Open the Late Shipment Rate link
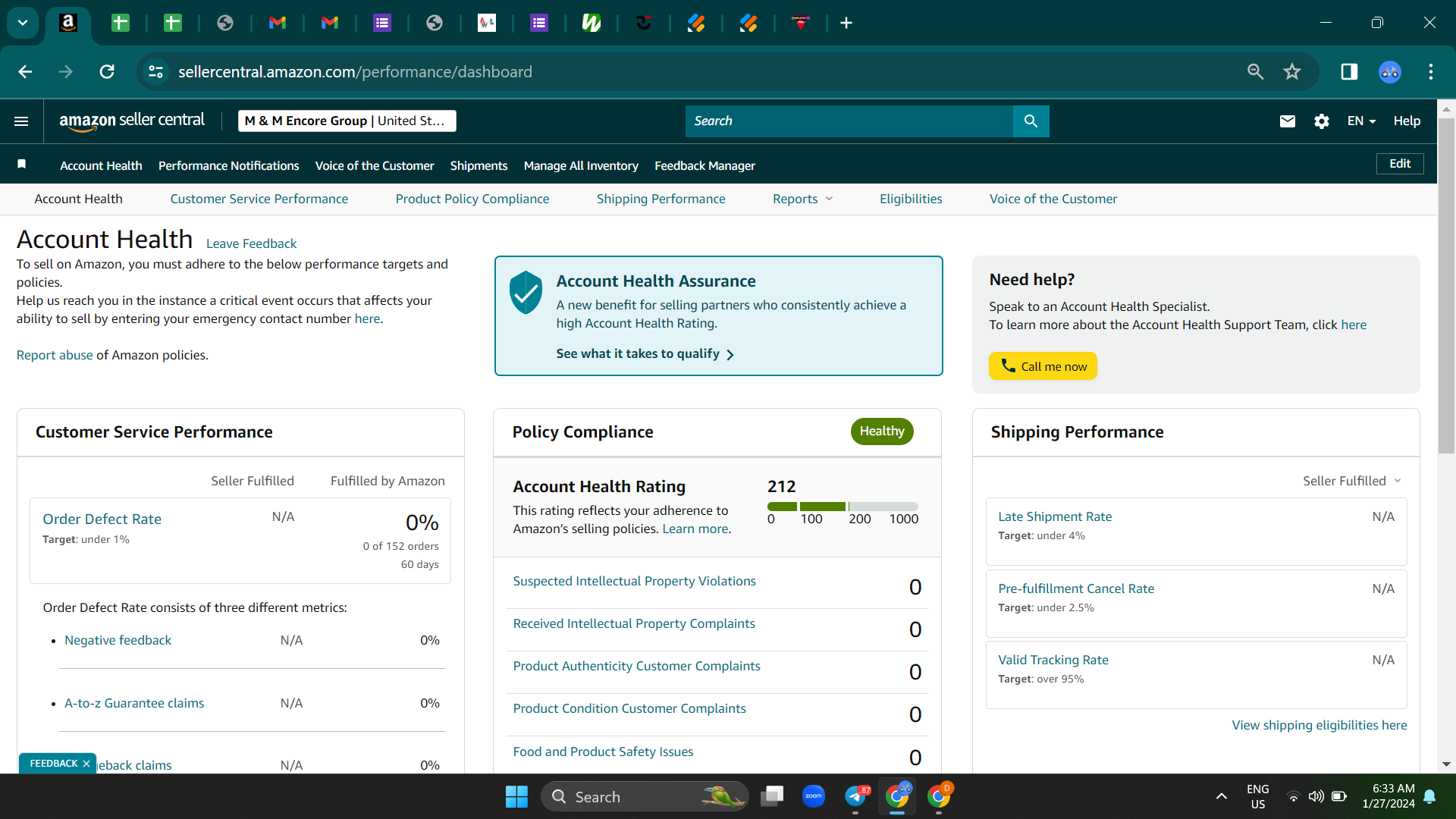1456x819 pixels. click(x=1055, y=516)
